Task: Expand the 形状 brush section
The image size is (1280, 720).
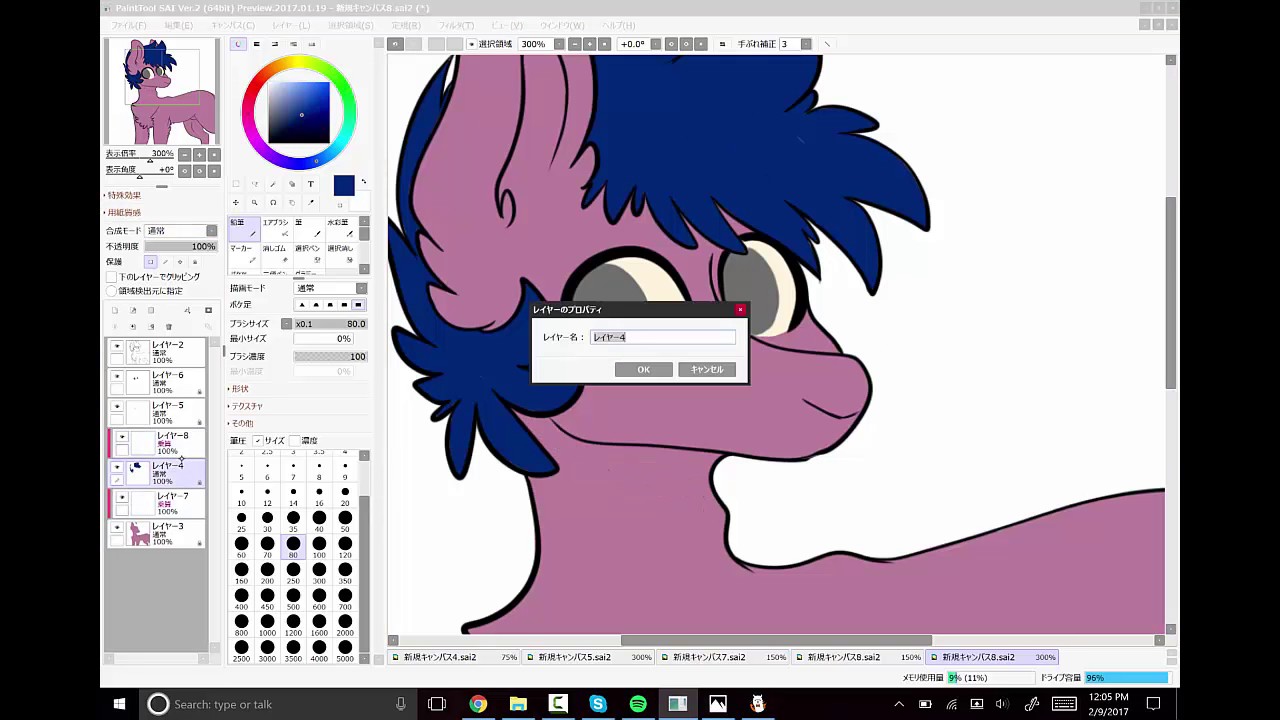Action: pyautogui.click(x=238, y=389)
